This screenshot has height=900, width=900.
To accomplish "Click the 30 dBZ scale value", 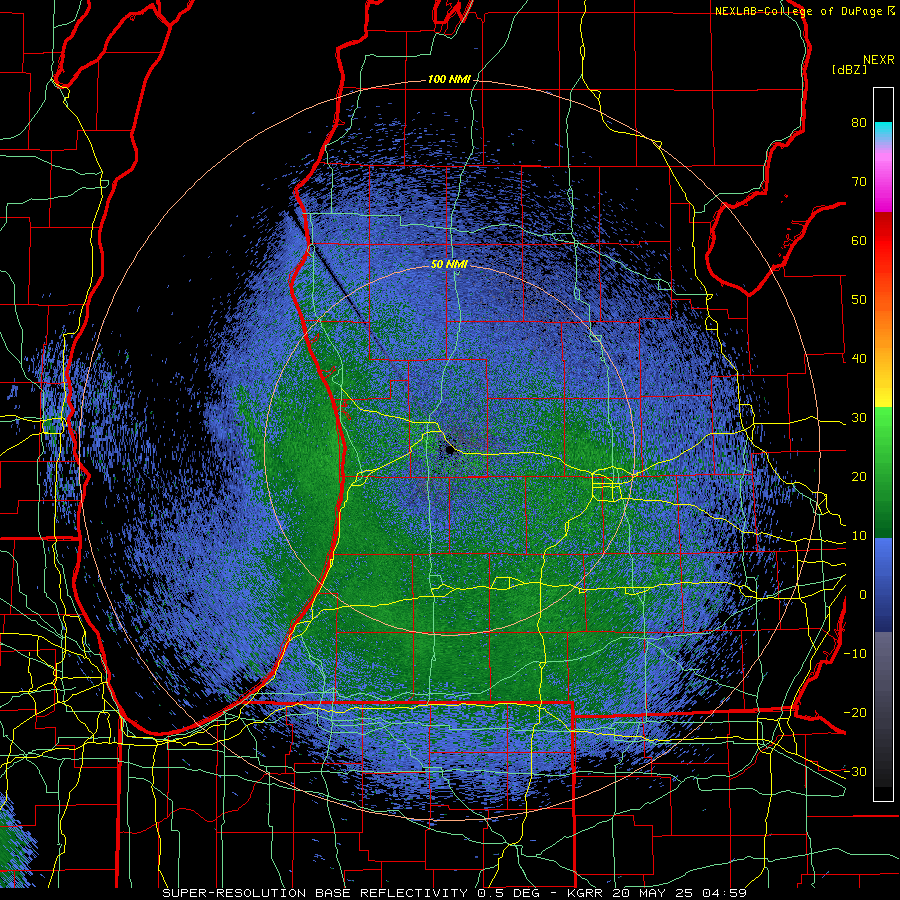I will (x=859, y=418).
